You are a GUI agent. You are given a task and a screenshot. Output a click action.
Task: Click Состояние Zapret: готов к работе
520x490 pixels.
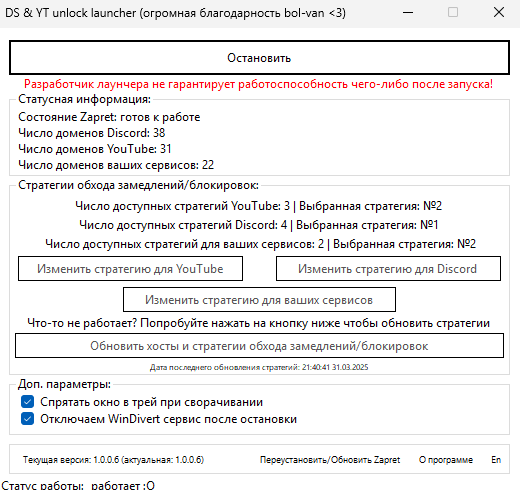click(109, 117)
